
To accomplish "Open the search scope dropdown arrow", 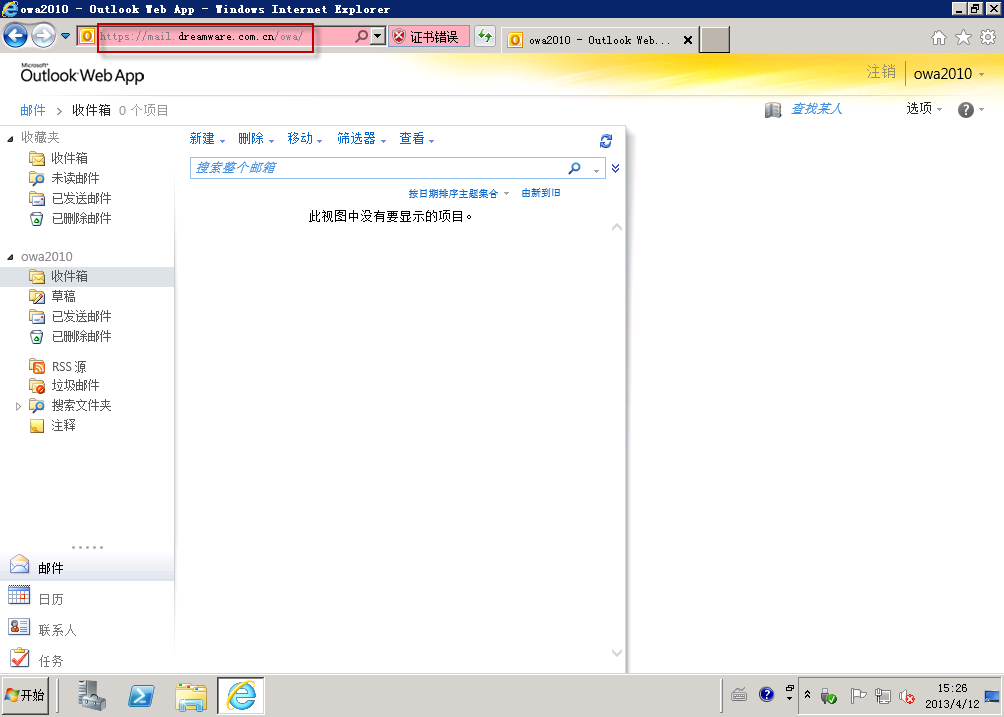I will pos(597,169).
